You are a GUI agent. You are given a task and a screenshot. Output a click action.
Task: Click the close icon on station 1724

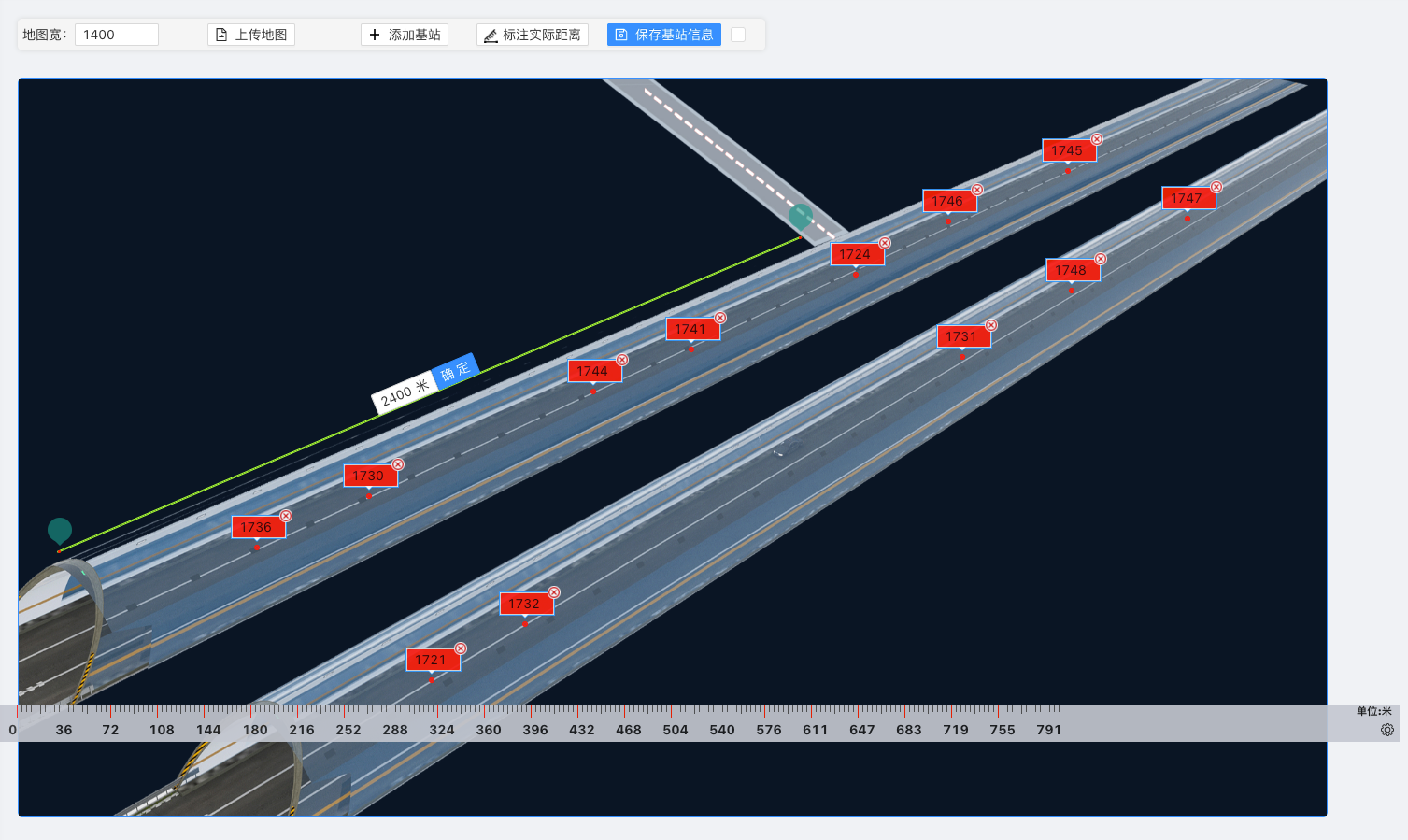(x=885, y=243)
